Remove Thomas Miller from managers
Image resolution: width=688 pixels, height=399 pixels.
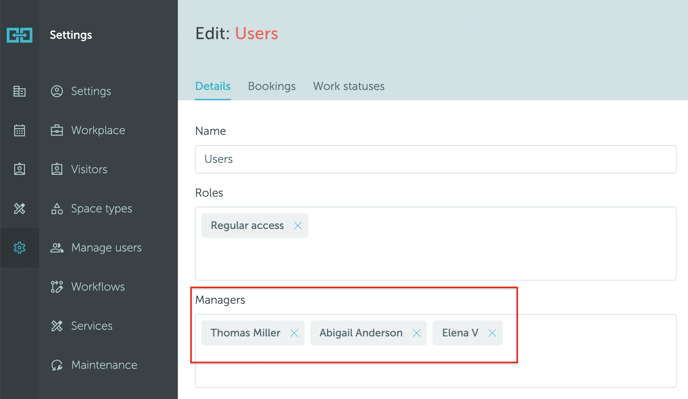coord(294,333)
